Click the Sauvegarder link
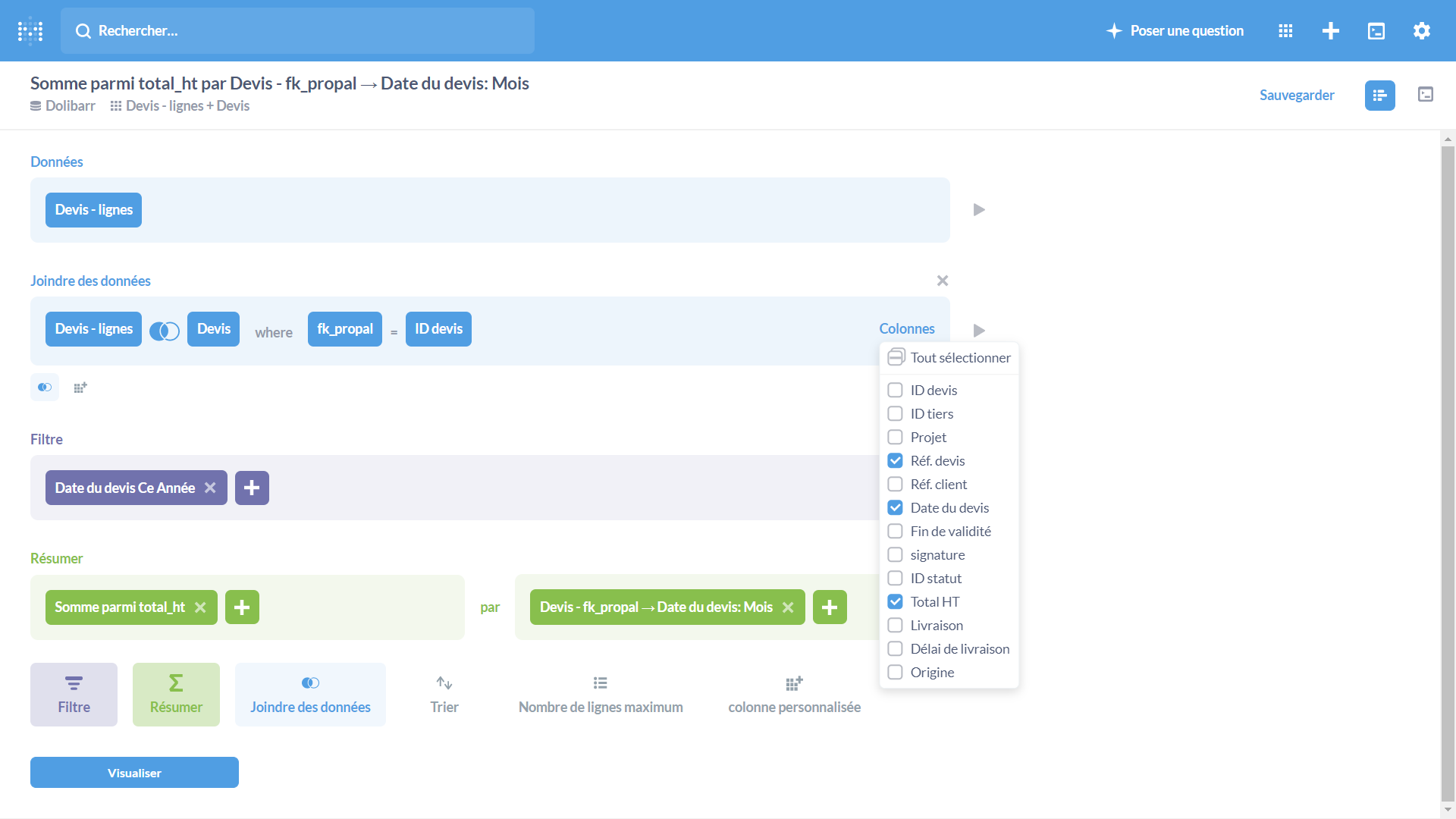The height and width of the screenshot is (819, 1456). click(x=1297, y=96)
